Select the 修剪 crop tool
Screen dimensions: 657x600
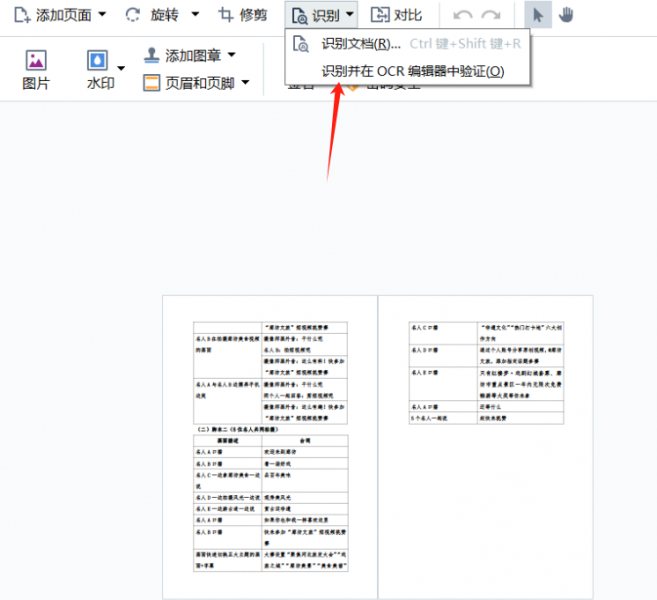coord(243,15)
